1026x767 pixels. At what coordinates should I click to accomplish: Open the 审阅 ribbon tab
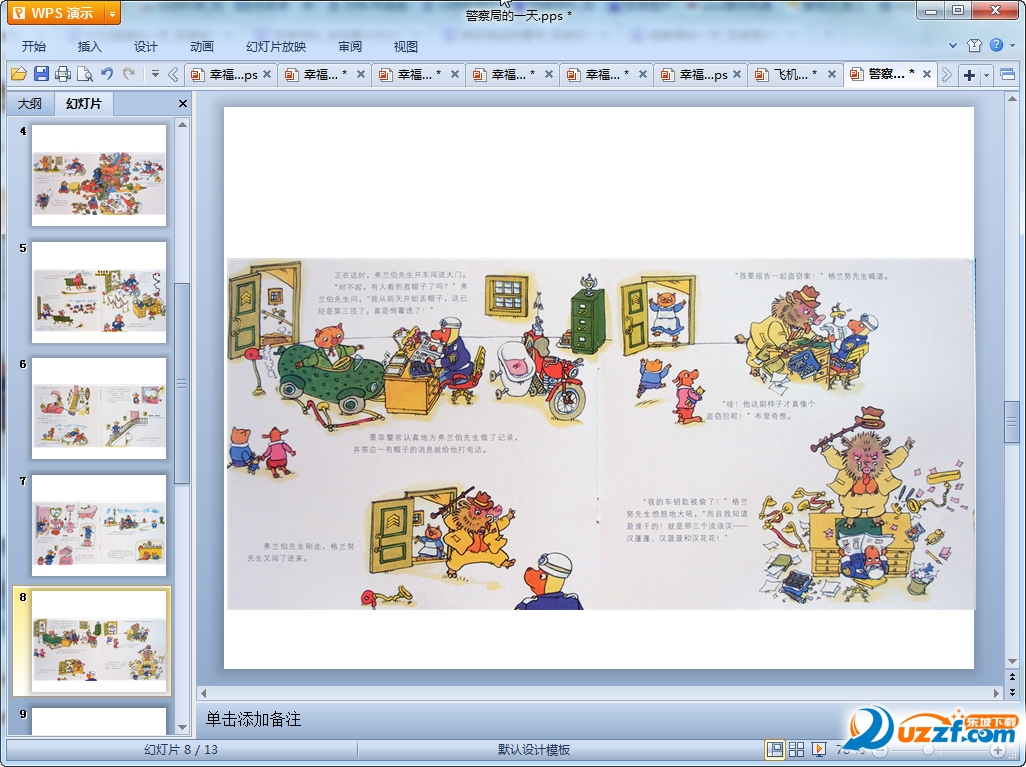[x=350, y=46]
